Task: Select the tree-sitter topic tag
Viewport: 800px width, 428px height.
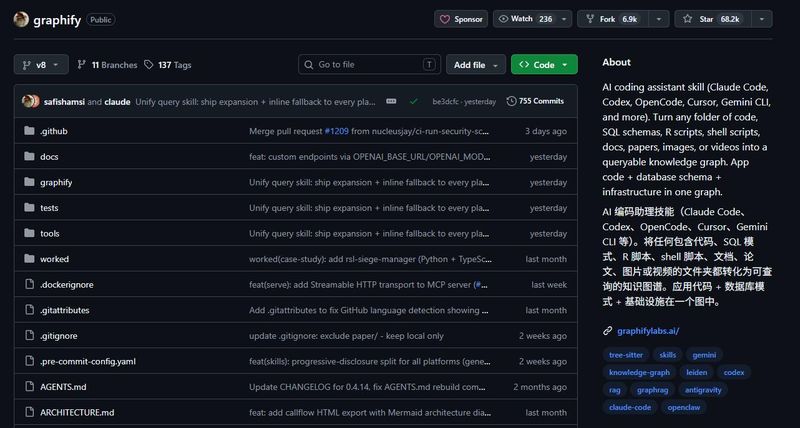Action: click(626, 355)
